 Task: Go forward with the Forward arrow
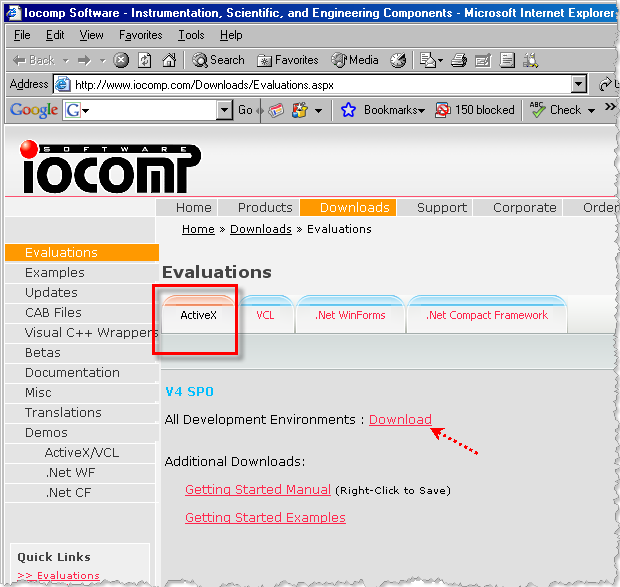point(84,60)
